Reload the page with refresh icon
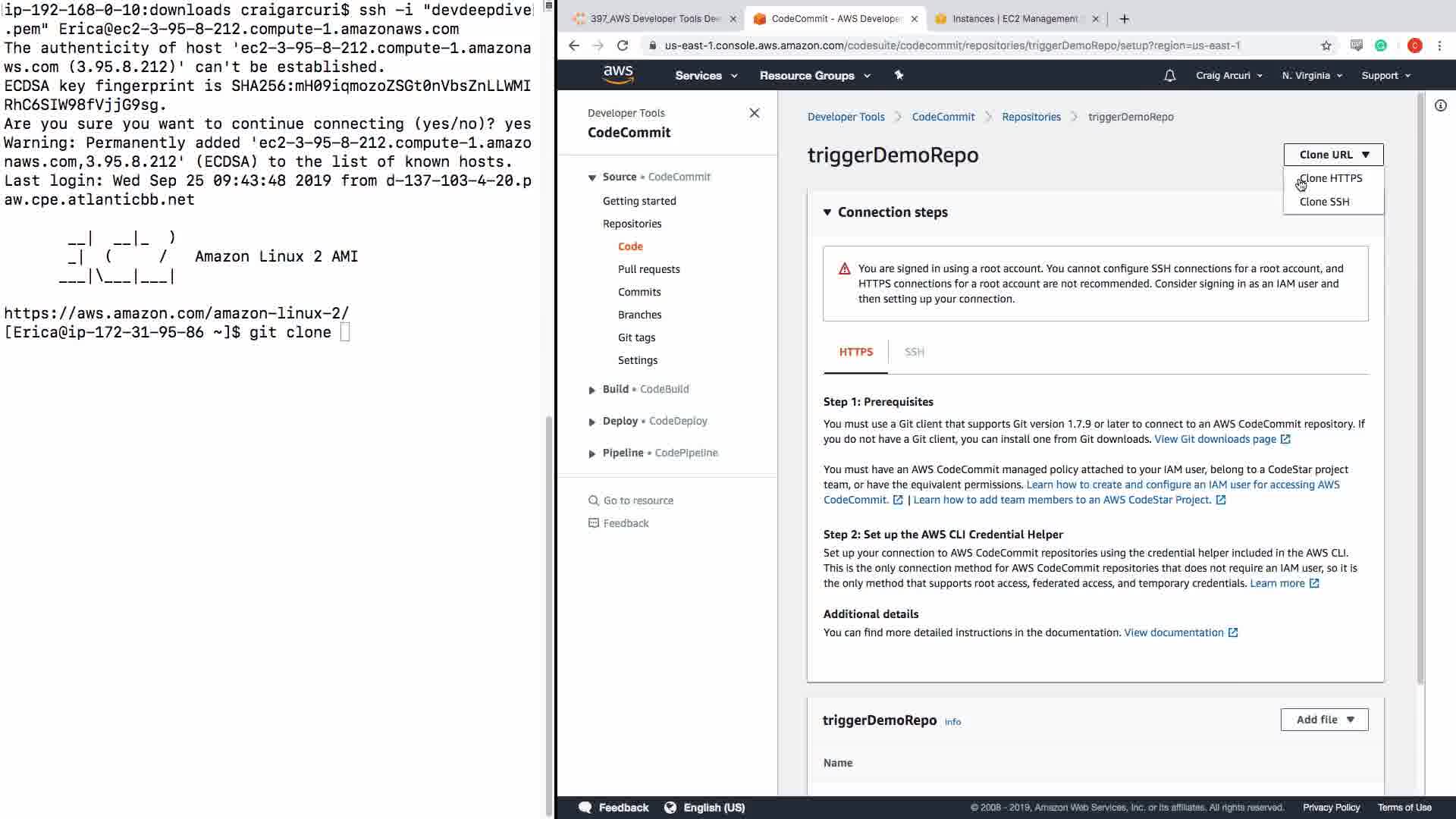The image size is (1456, 819). (x=623, y=45)
